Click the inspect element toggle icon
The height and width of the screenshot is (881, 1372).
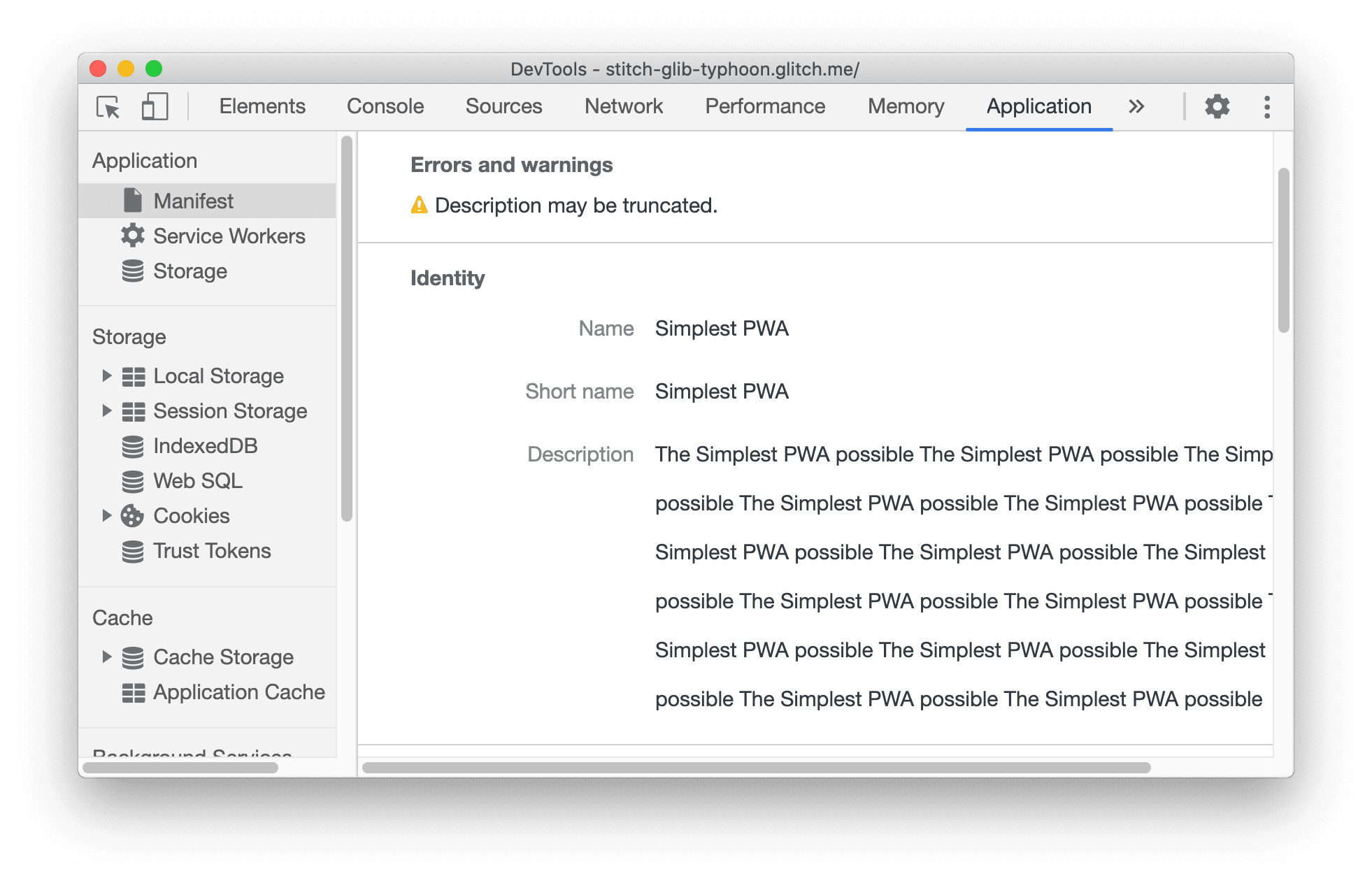(x=108, y=105)
